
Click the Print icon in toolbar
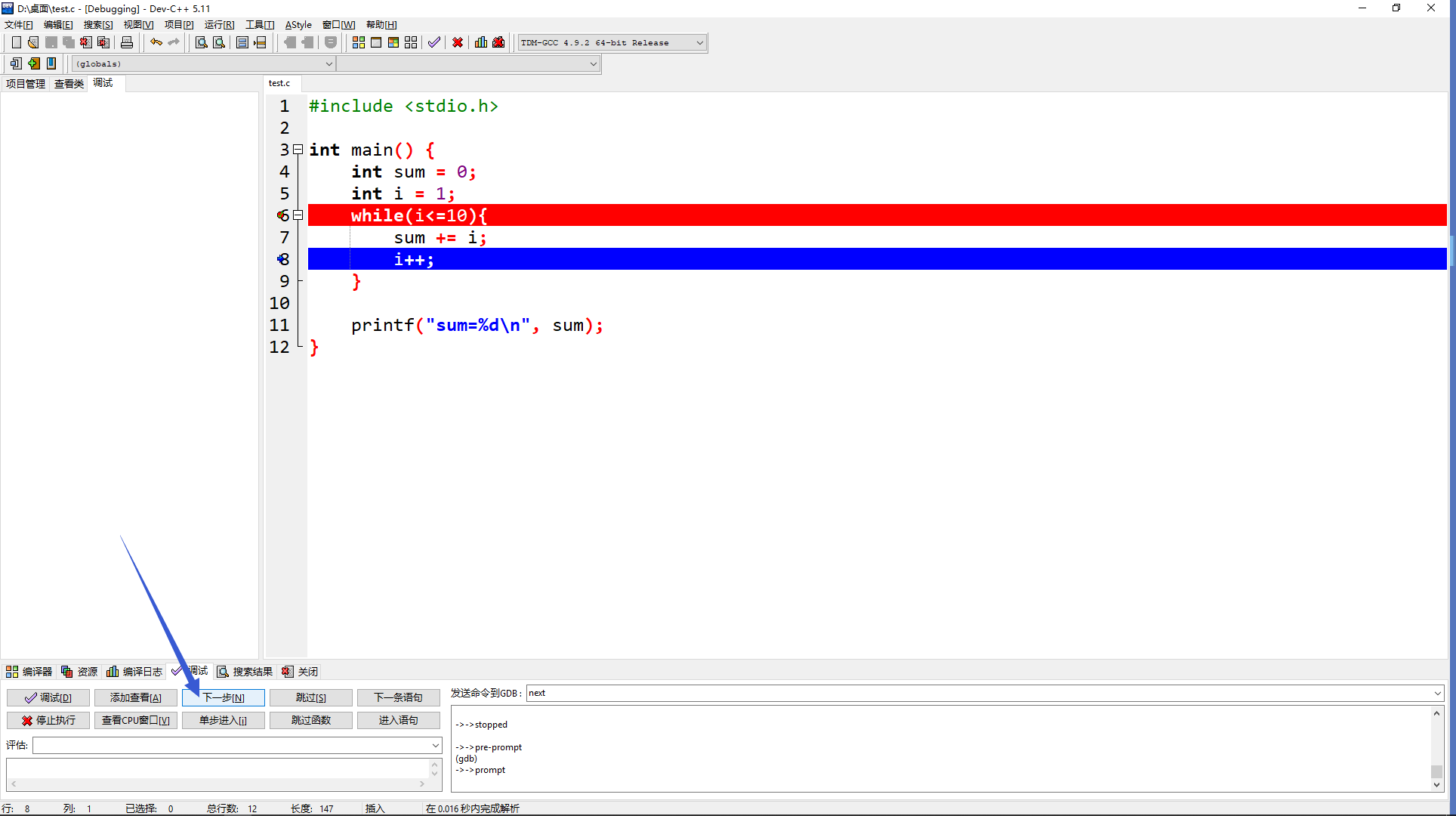(x=127, y=42)
